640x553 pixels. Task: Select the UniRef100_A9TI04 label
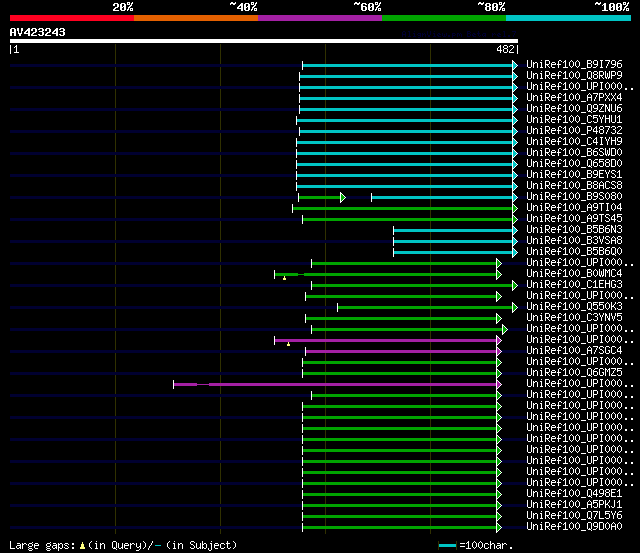[574, 208]
